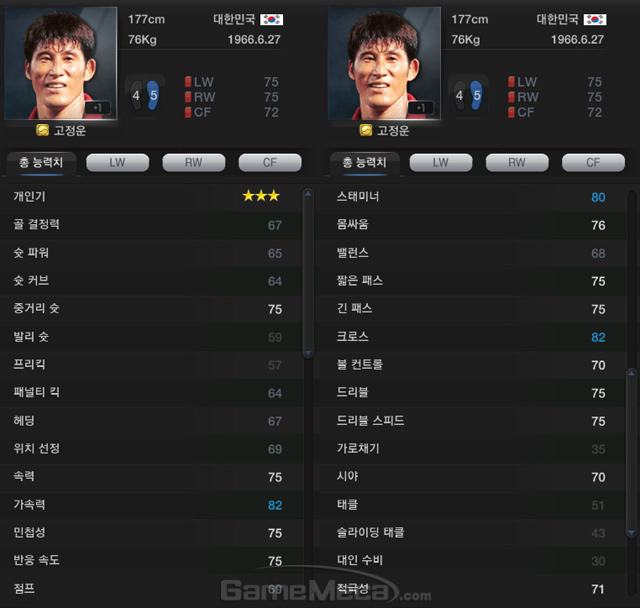Select the RW button on left panel
640x608 pixels.
point(194,163)
